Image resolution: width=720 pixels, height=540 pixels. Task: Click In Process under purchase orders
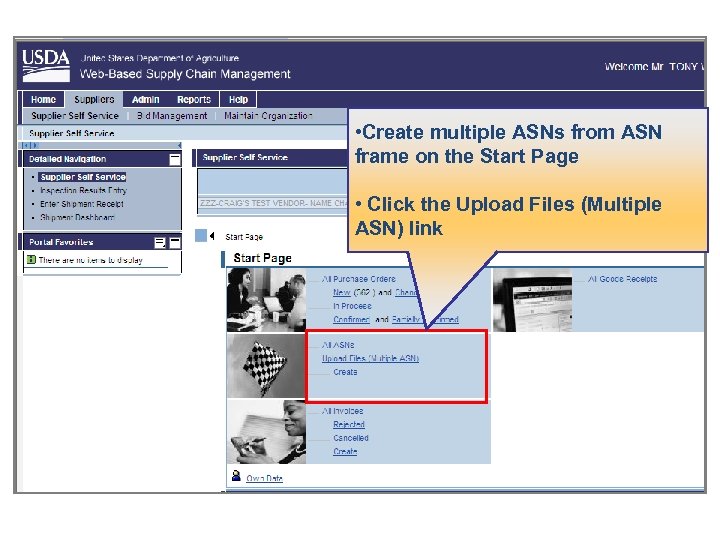tap(352, 306)
